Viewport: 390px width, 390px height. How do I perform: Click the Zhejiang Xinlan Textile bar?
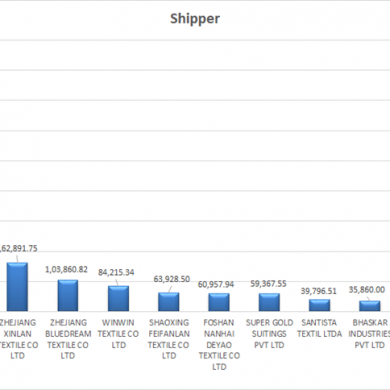(x=17, y=287)
